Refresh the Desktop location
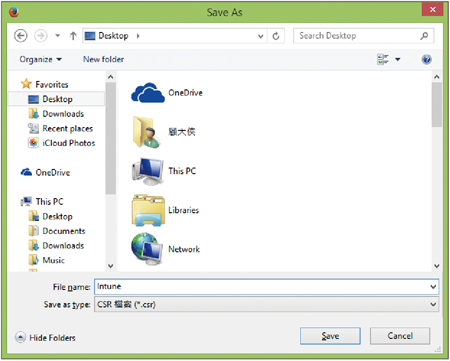The width and height of the screenshot is (450, 361). tap(276, 36)
